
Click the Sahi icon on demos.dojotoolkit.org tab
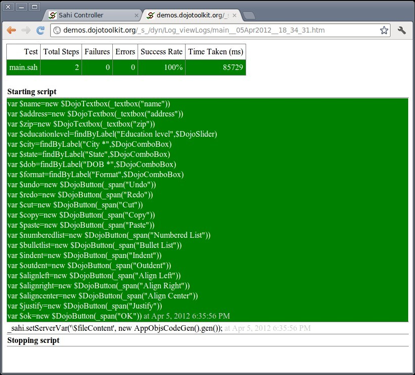click(150, 15)
